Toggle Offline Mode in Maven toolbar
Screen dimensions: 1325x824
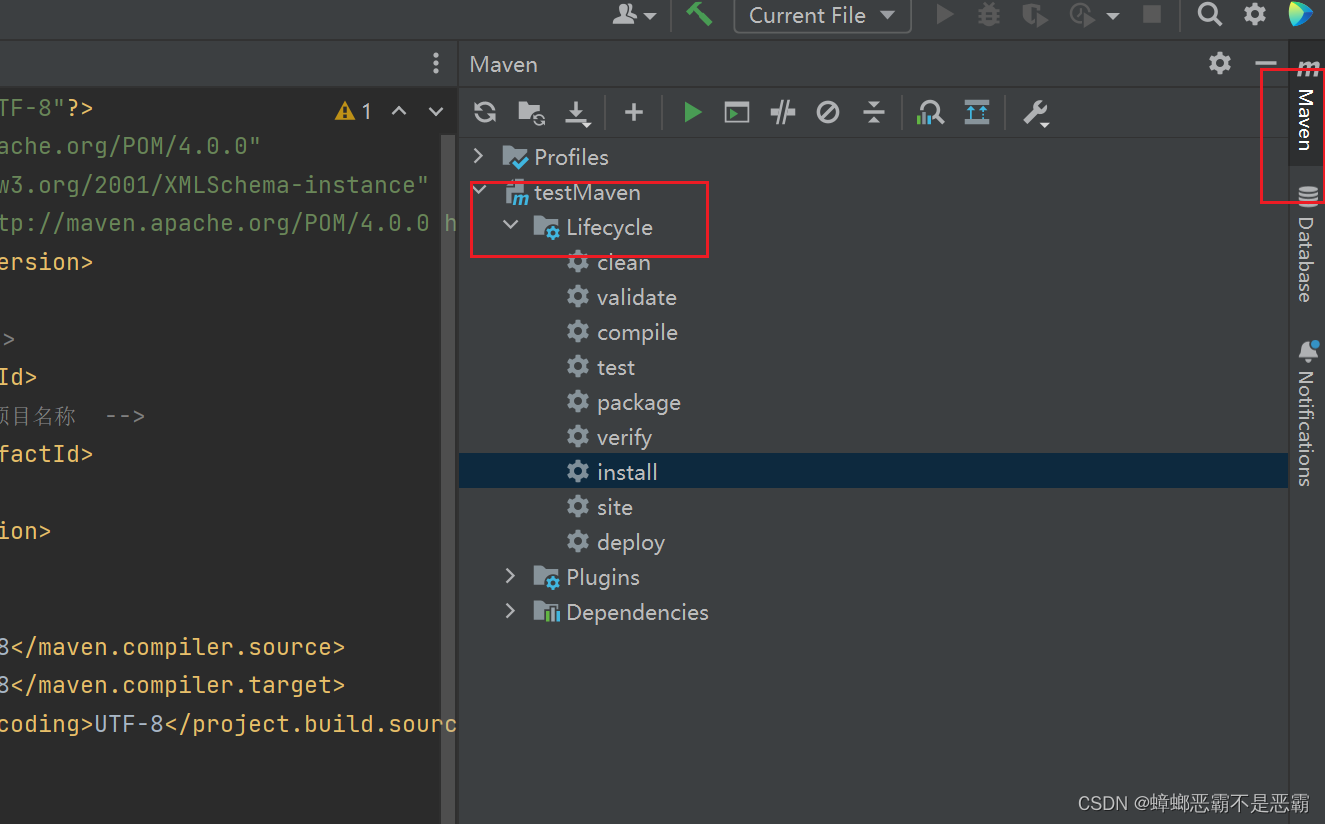click(x=782, y=112)
